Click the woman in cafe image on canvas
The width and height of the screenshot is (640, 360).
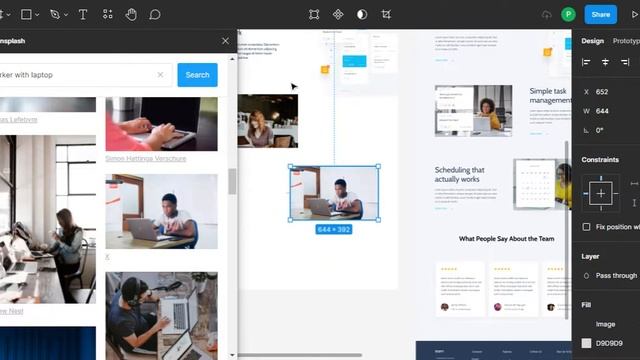(x=268, y=121)
